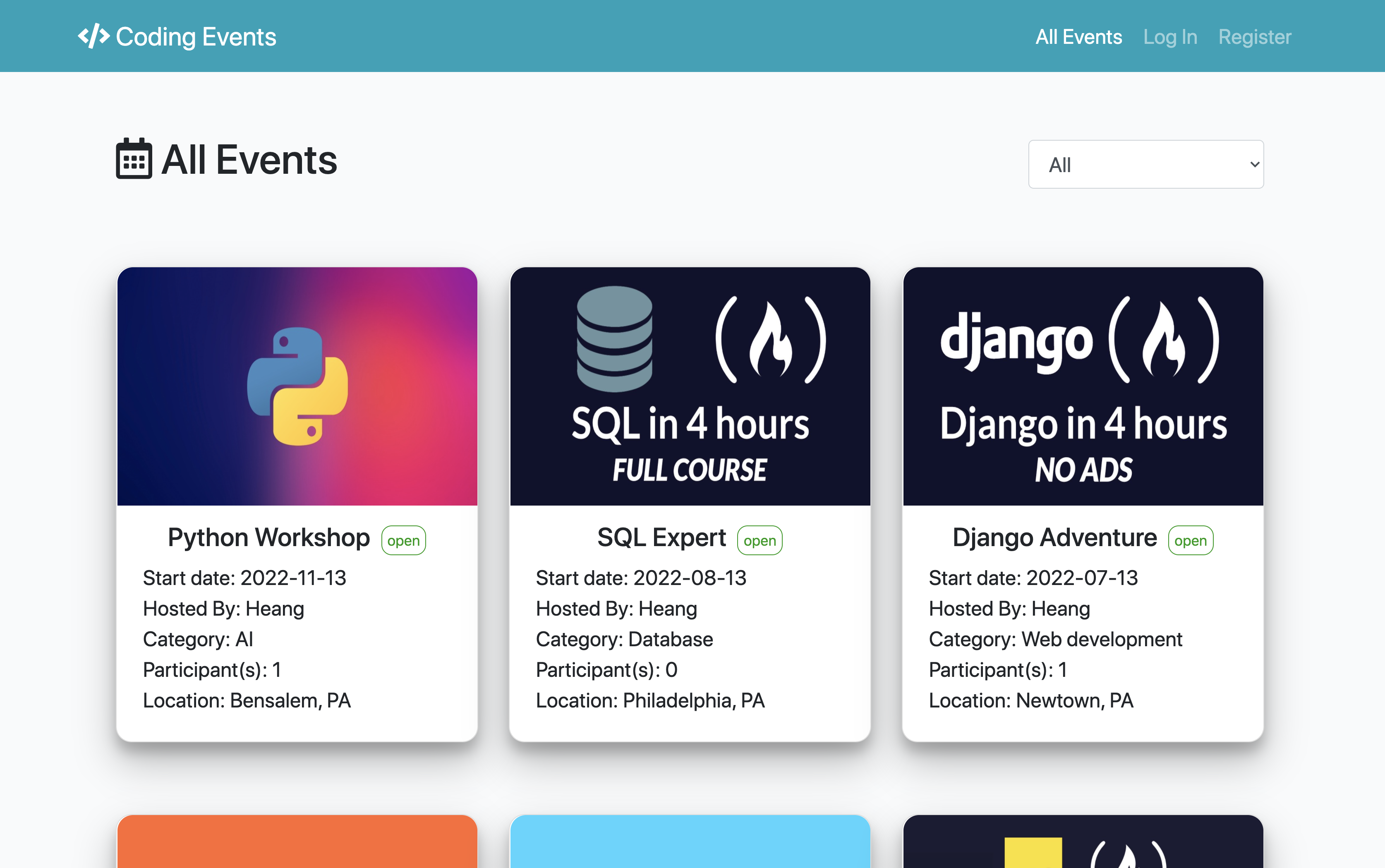Select text Start date: 2022-11-13

[244, 578]
